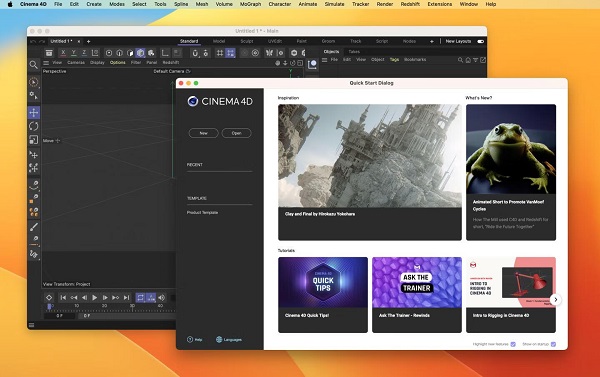The width and height of the screenshot is (600, 377).
Task: Click the search magnifier icon in left toolbar
Action: [34, 65]
